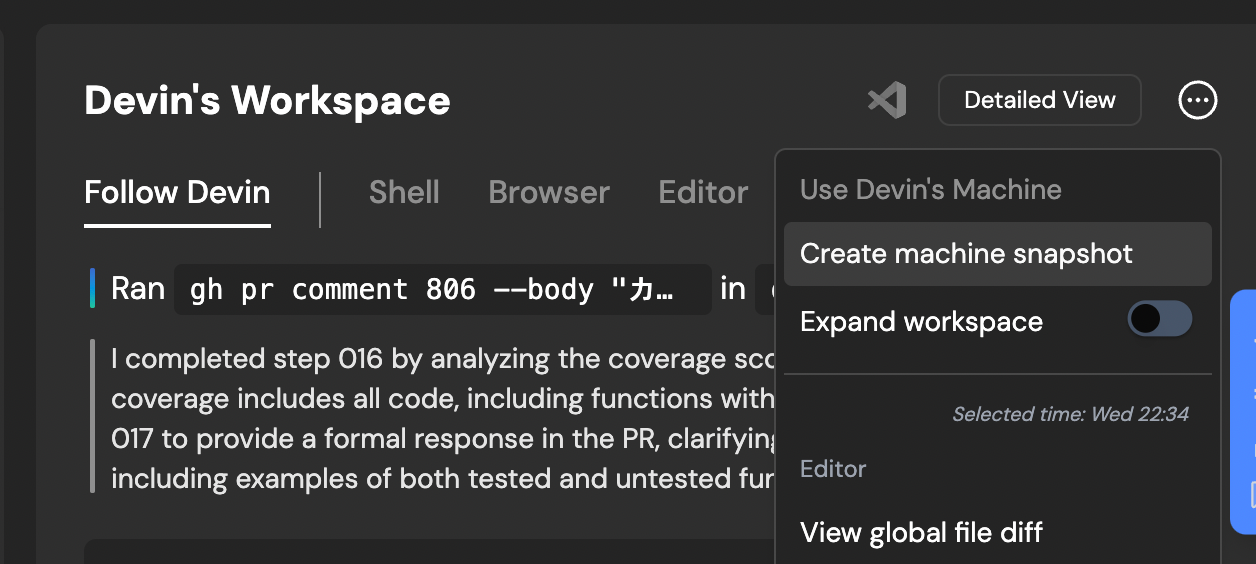Open workspace in VS Code icon
Screen dimensions: 1256x564
(x=887, y=100)
